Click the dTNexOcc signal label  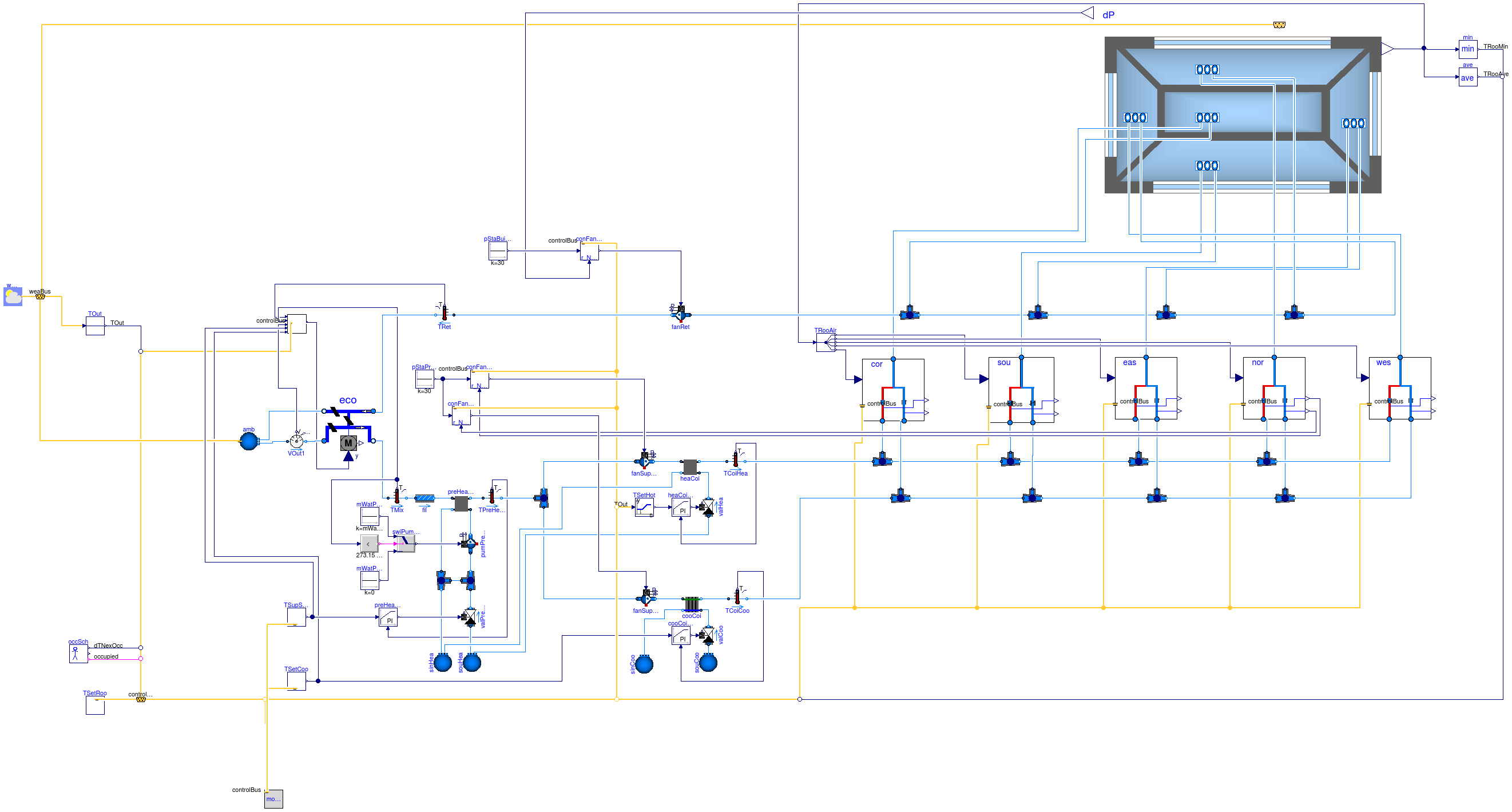(x=109, y=645)
